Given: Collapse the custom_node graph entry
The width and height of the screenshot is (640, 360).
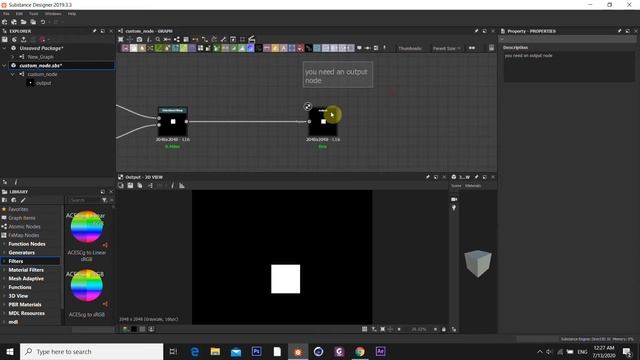Looking at the screenshot, I should click(13, 74).
